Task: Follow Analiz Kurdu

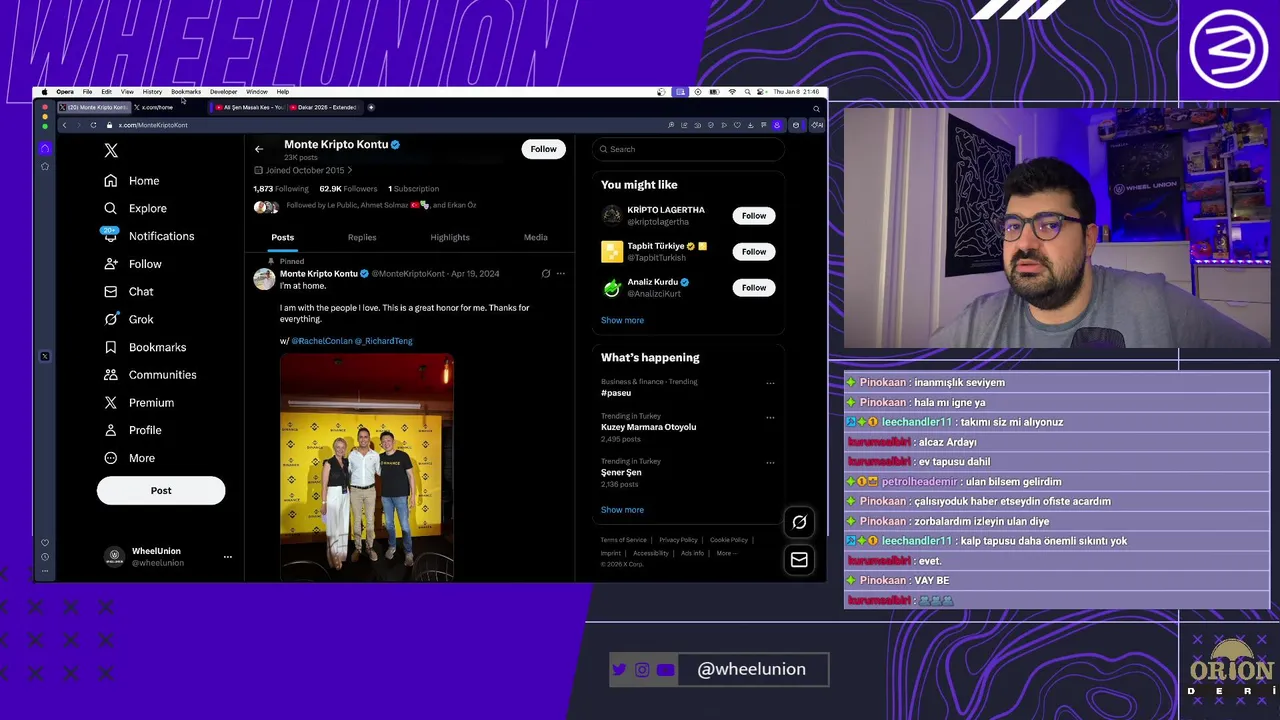Action: 754,288
